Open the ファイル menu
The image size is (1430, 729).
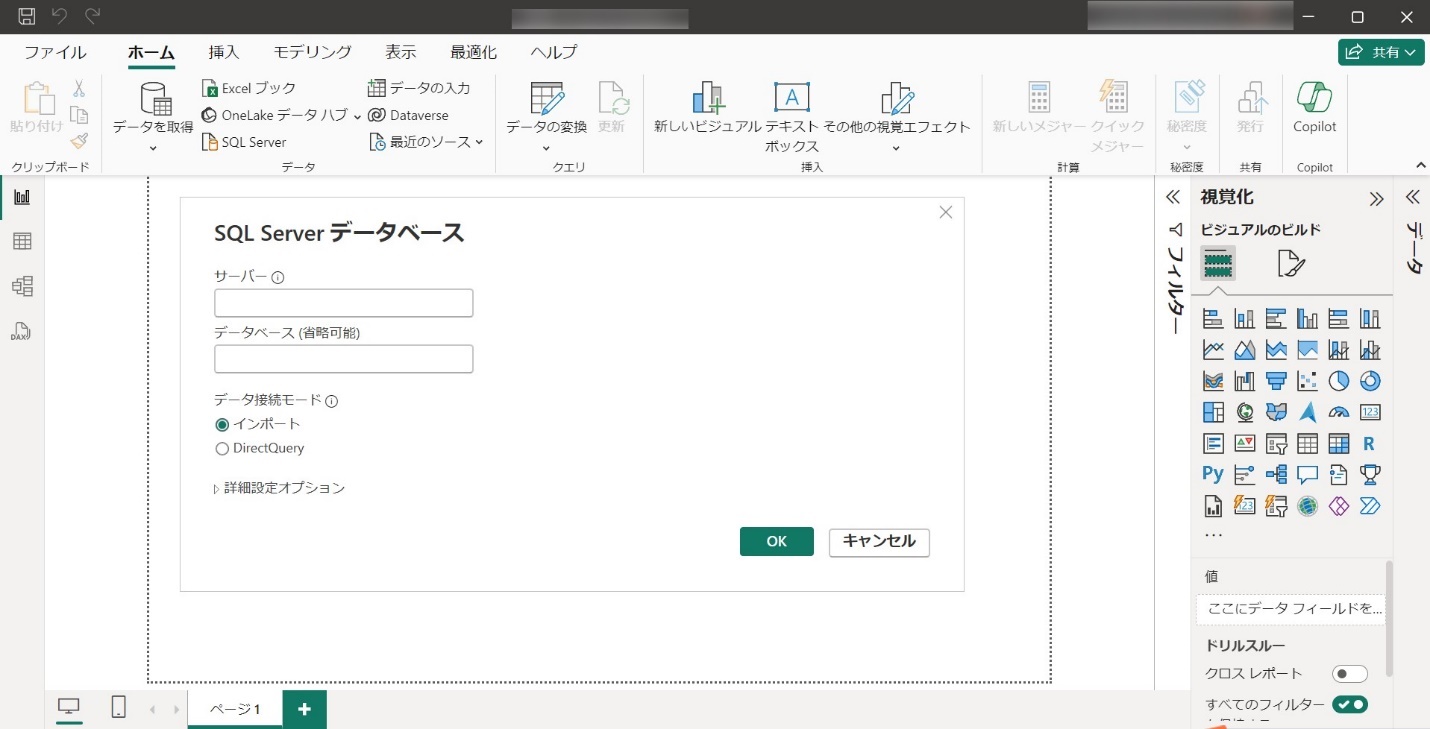(55, 53)
